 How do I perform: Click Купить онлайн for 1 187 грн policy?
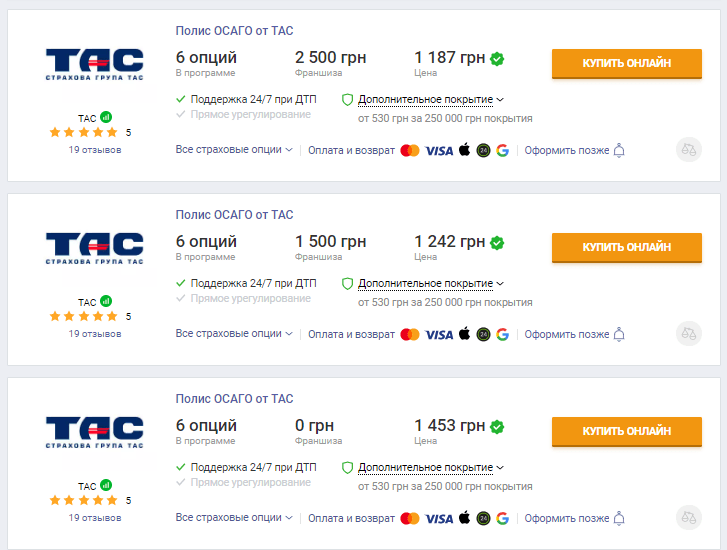(626, 64)
